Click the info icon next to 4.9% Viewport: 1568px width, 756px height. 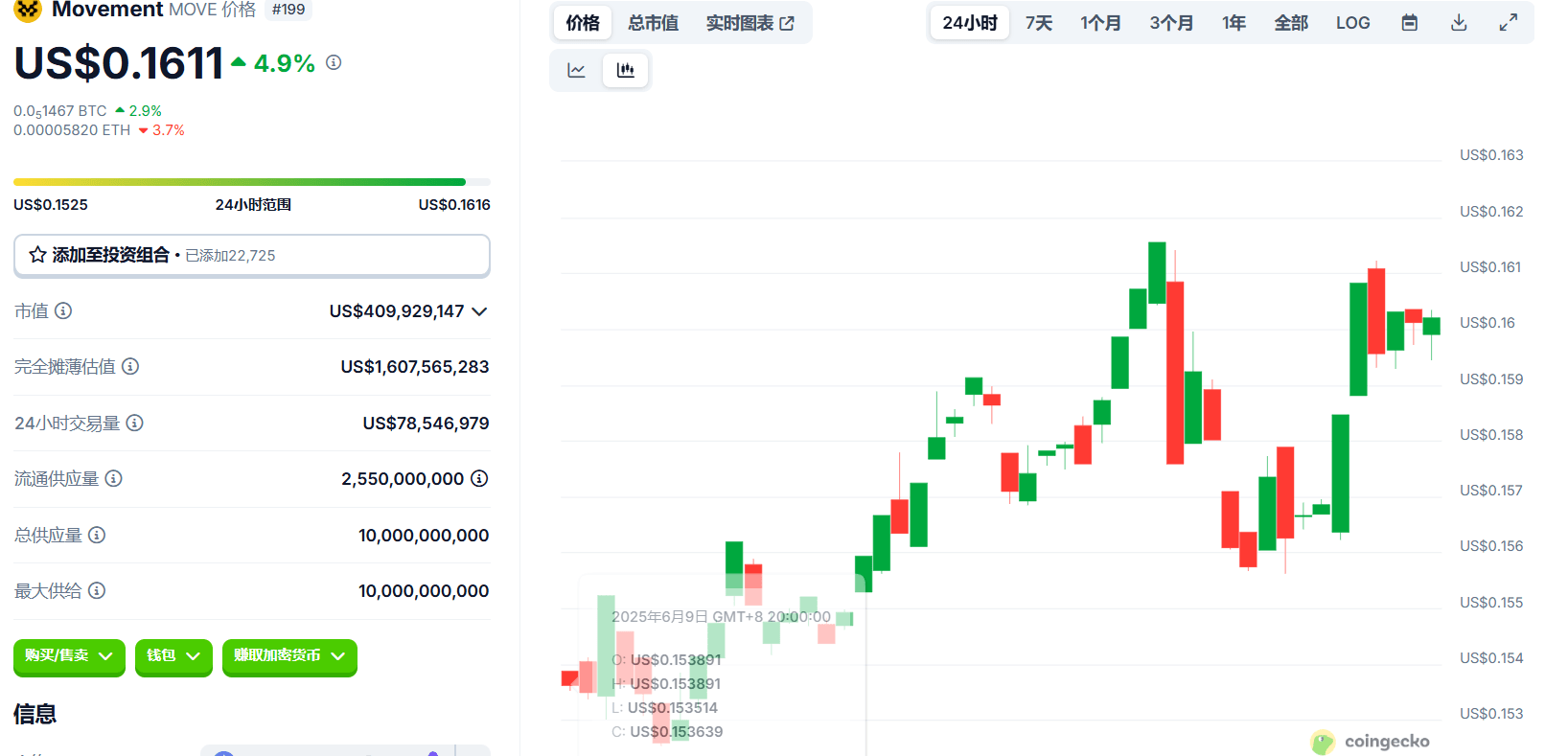334,62
